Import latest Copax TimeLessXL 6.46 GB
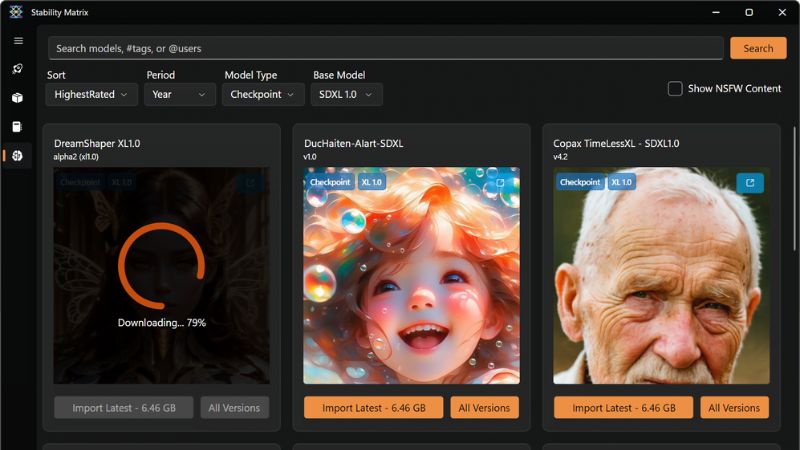Viewport: 800px width, 450px height. pos(623,408)
